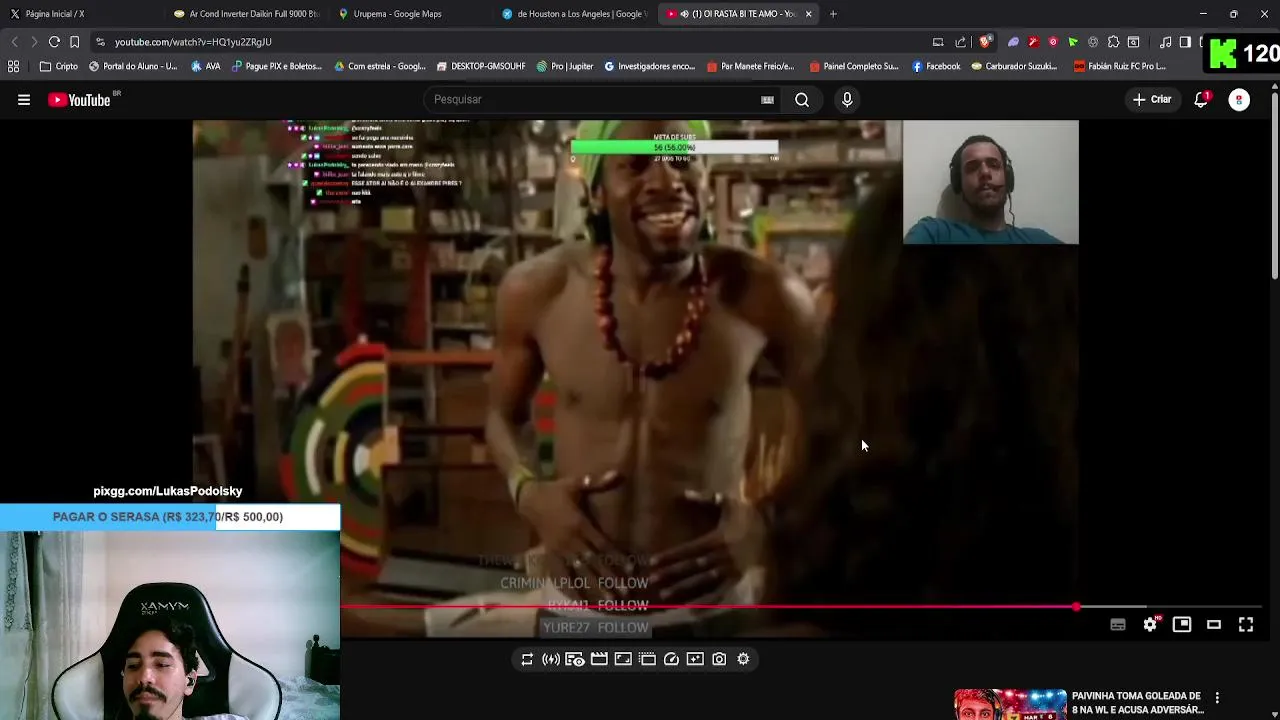1280x720 pixels.
Task: Switch to miniplayer mode
Action: coord(1182,625)
